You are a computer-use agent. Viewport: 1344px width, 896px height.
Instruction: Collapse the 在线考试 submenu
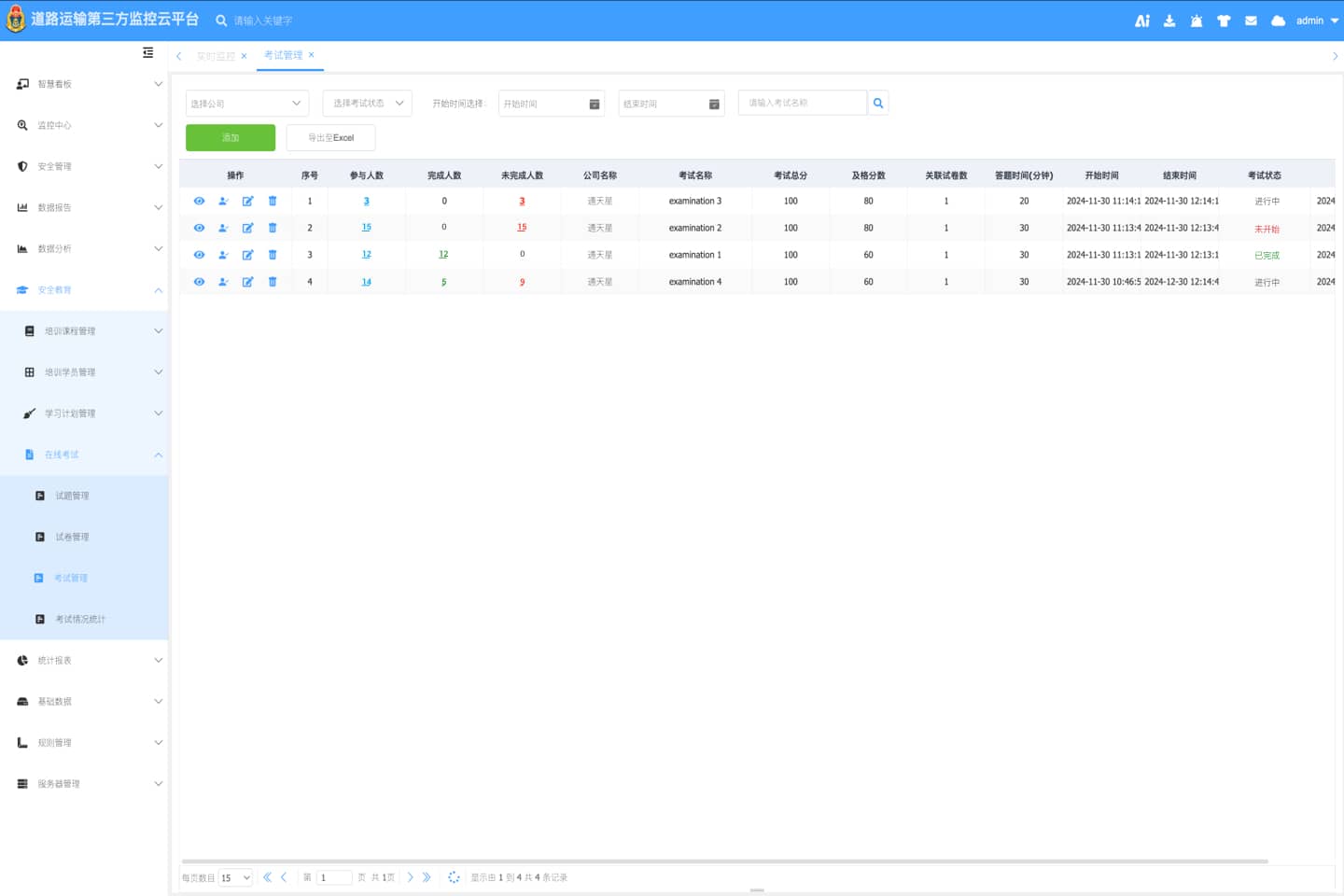(84, 455)
